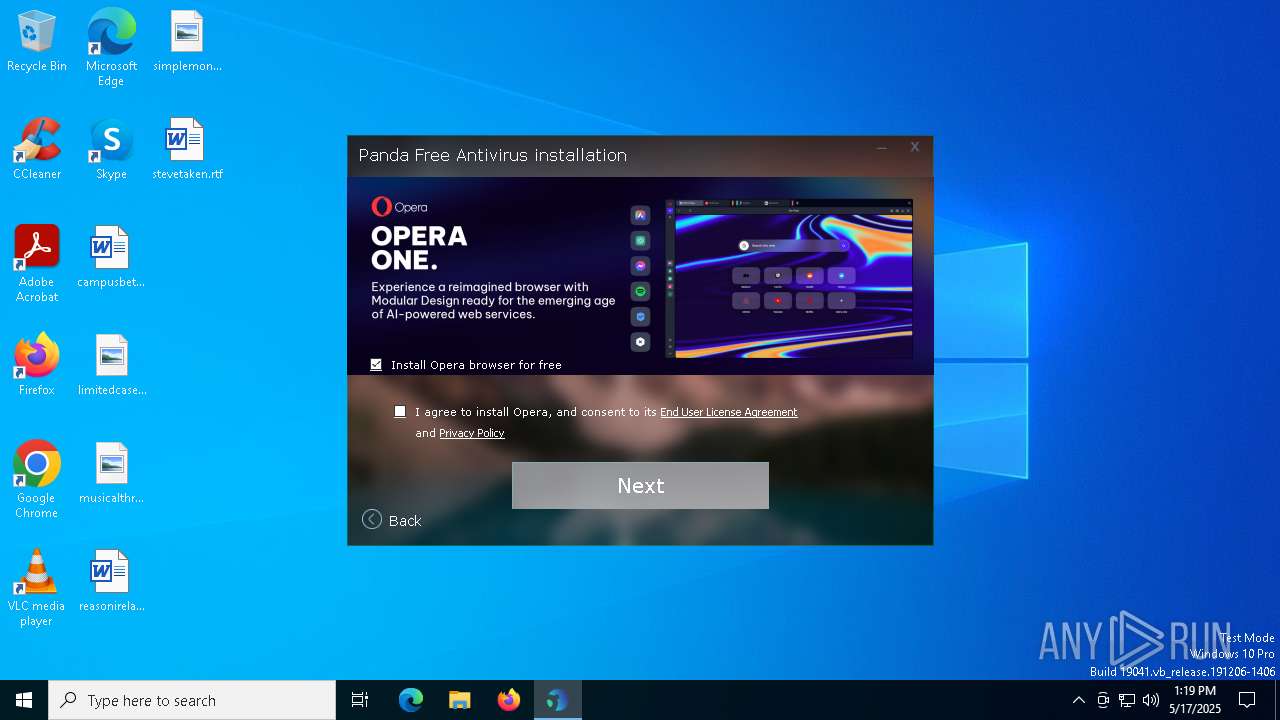Uncheck Install Opera browser for free

376,365
